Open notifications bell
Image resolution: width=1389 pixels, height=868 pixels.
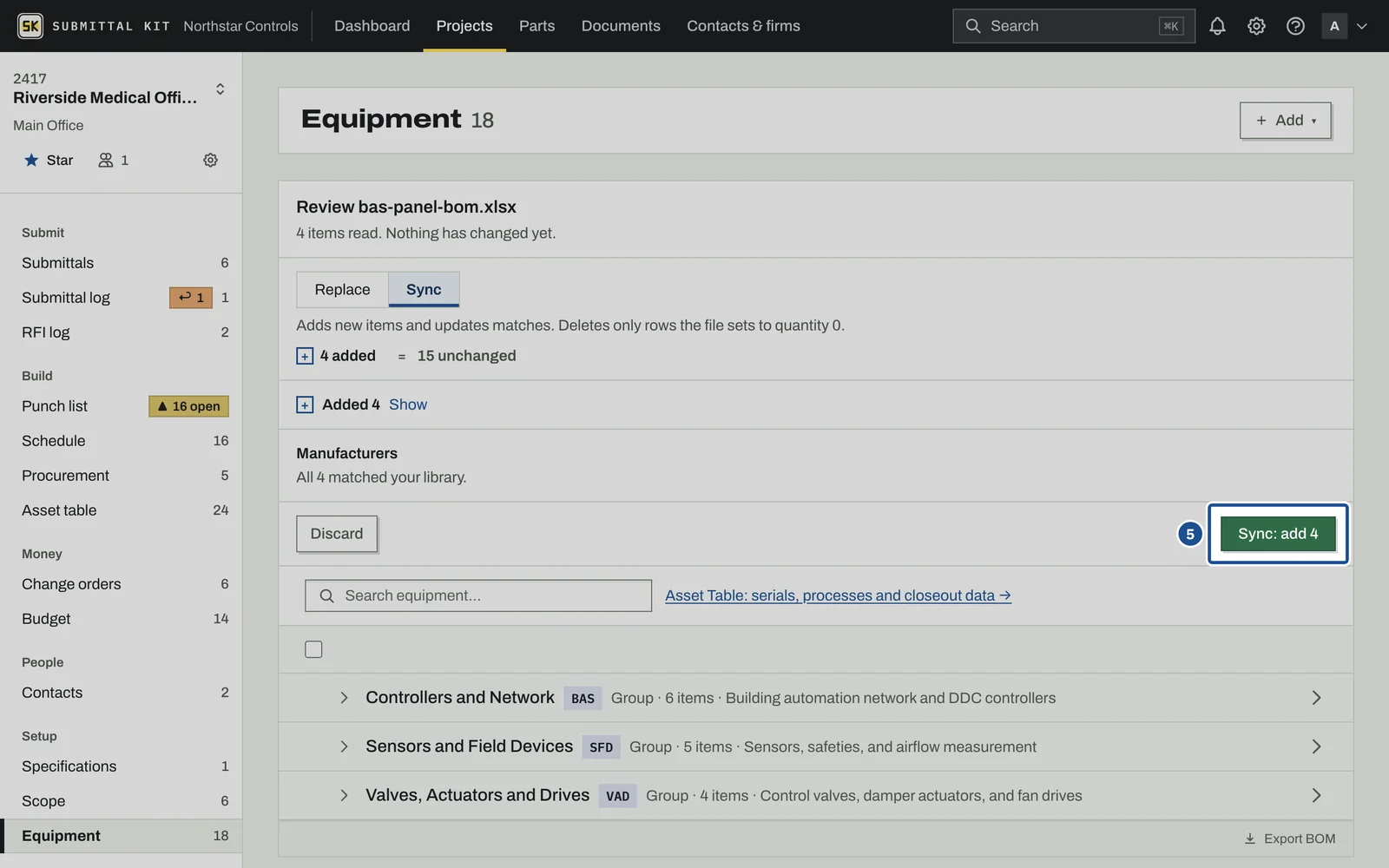(1217, 26)
